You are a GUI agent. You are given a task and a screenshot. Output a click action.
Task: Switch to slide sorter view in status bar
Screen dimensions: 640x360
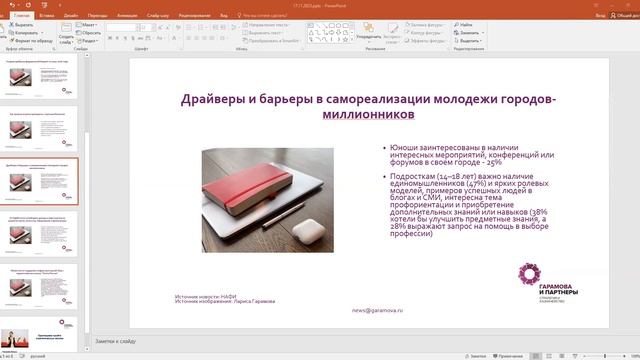(x=549, y=356)
